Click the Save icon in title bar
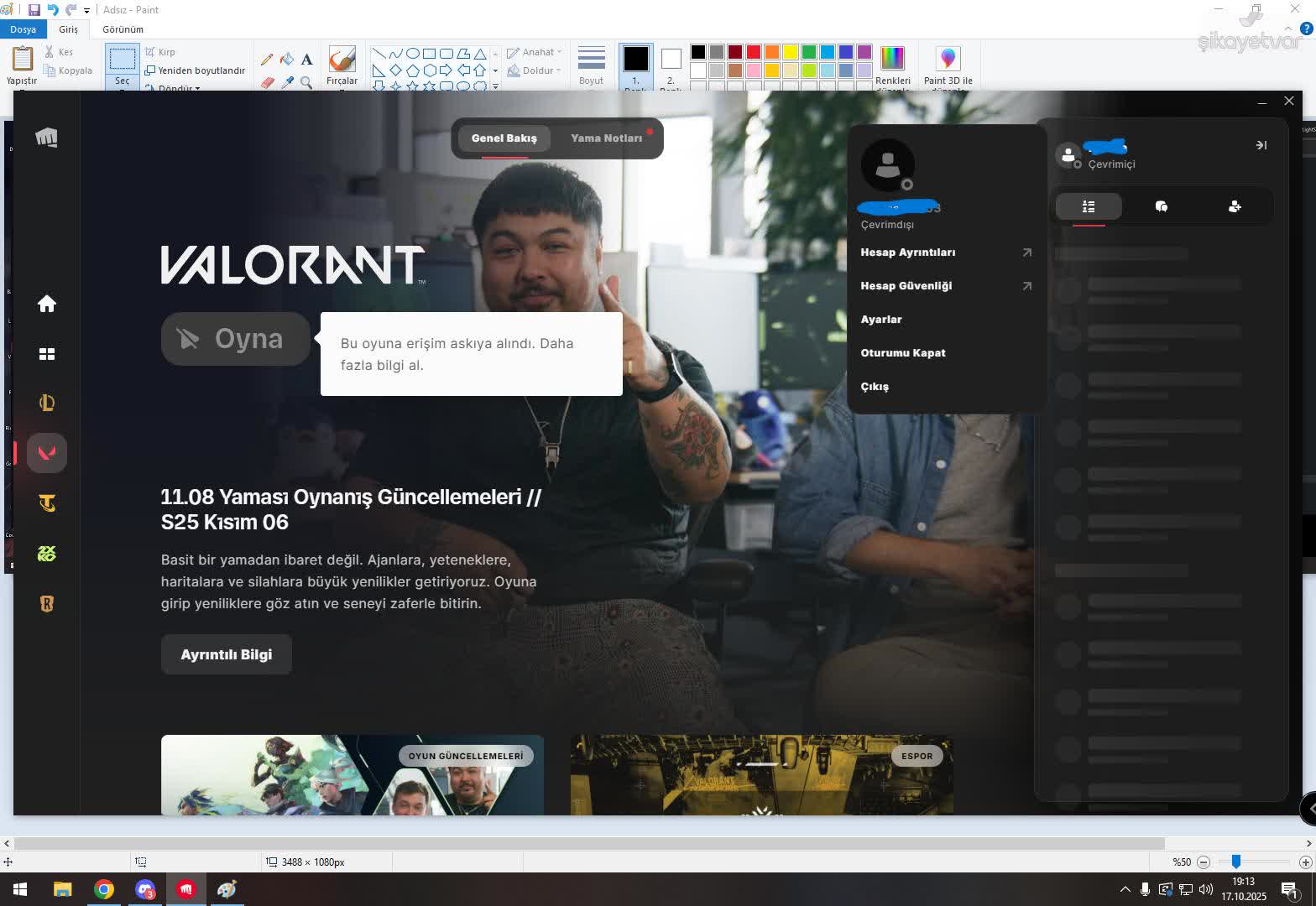The height and width of the screenshot is (906, 1316). (x=34, y=10)
